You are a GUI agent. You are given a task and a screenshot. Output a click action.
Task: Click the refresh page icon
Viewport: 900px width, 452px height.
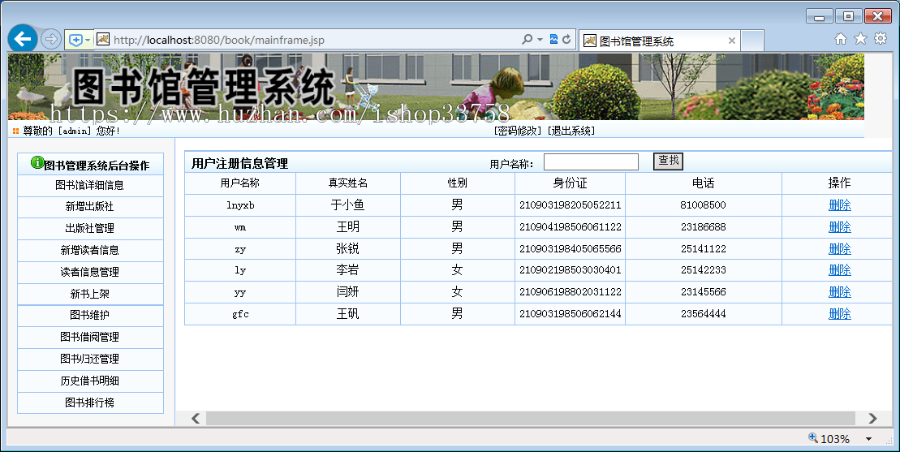567,40
